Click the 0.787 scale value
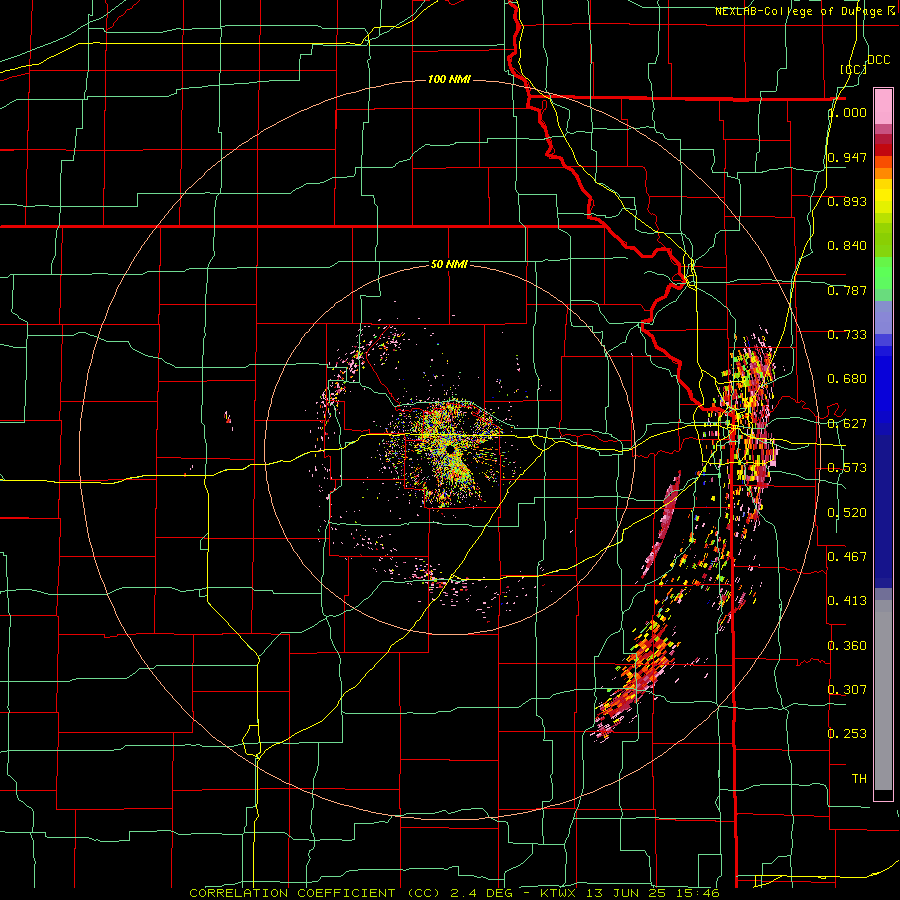 coord(847,290)
